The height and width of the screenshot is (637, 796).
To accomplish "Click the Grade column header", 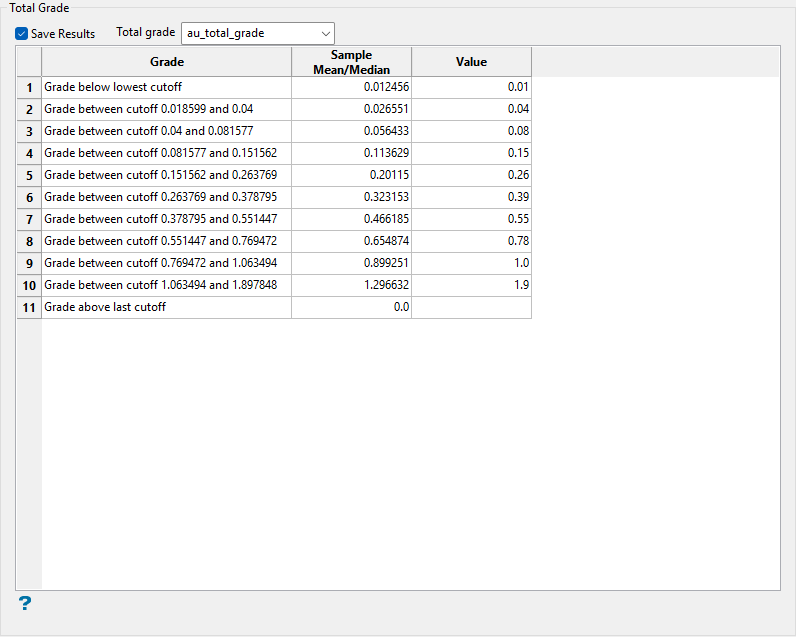I will point(166,62).
